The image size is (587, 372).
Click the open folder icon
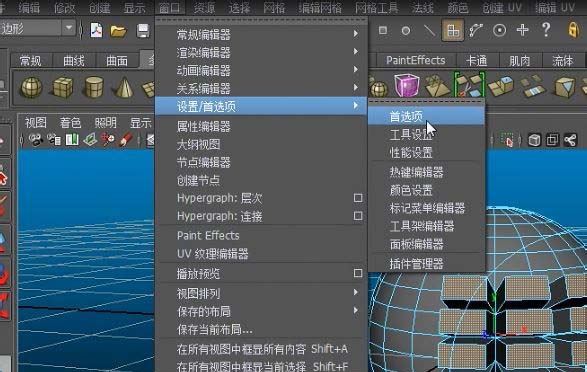tap(118, 31)
